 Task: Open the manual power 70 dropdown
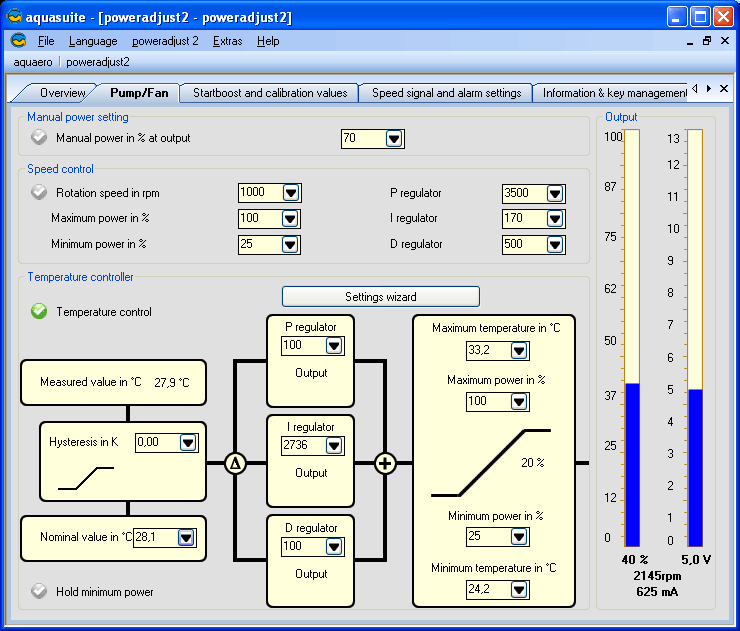coord(393,139)
